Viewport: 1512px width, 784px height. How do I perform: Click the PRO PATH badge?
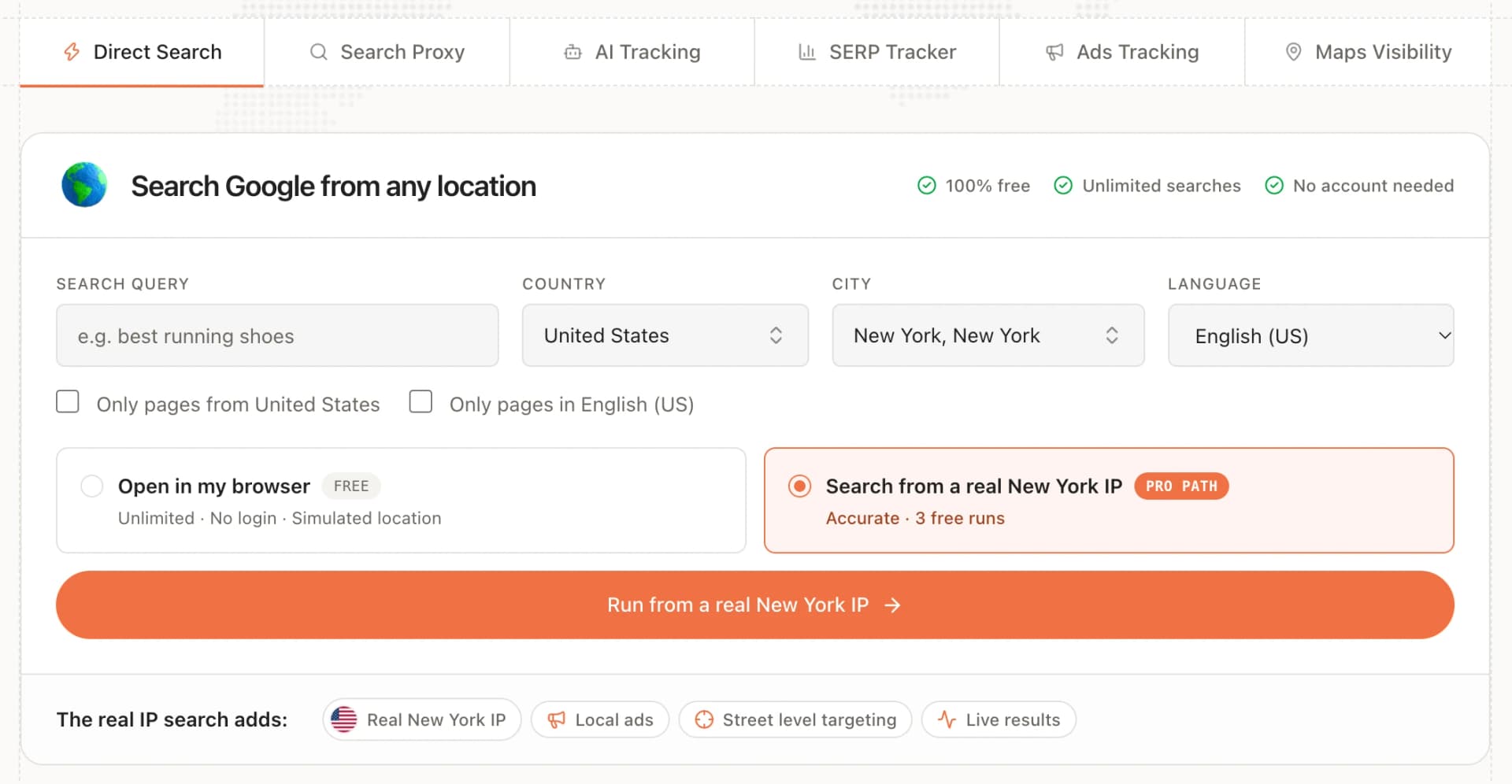pyautogui.click(x=1181, y=486)
